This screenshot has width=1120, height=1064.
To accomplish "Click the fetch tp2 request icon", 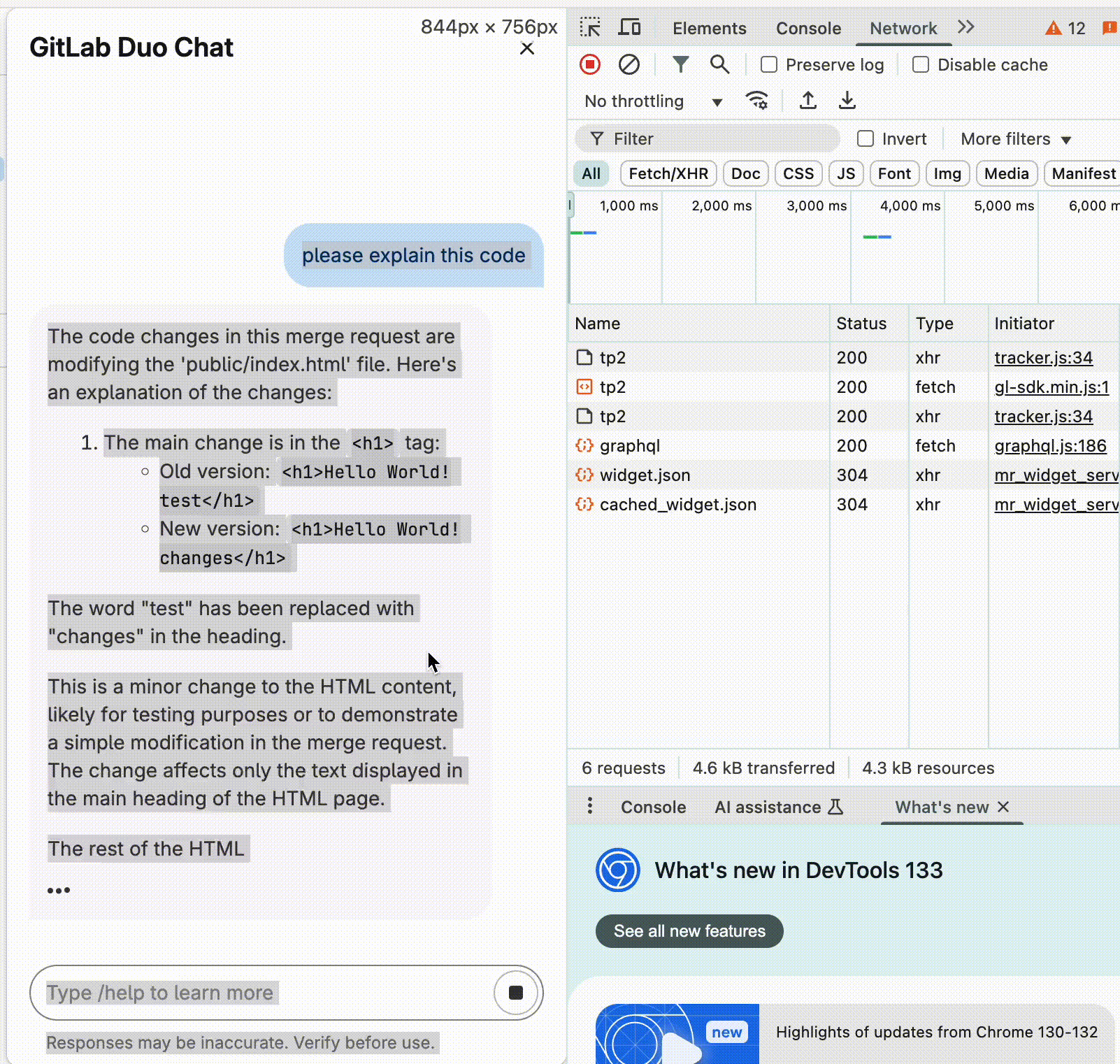I will tap(584, 387).
